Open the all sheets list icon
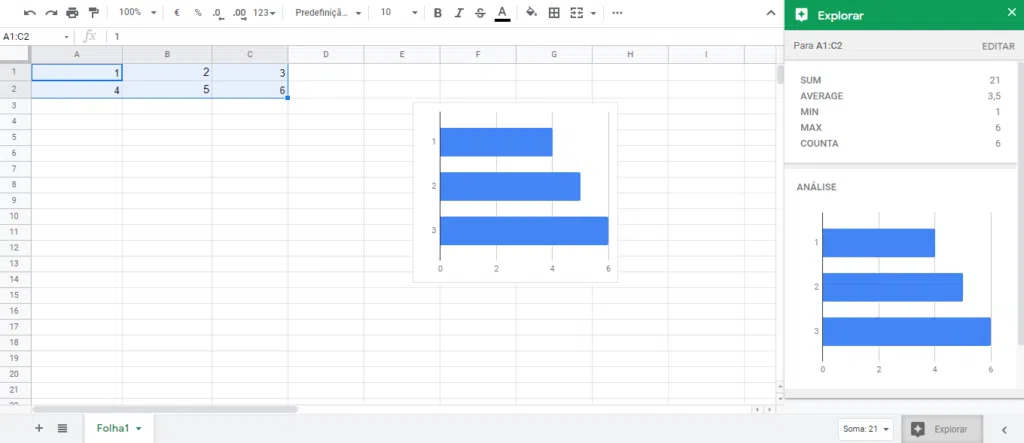The image size is (1024, 443). [62, 428]
